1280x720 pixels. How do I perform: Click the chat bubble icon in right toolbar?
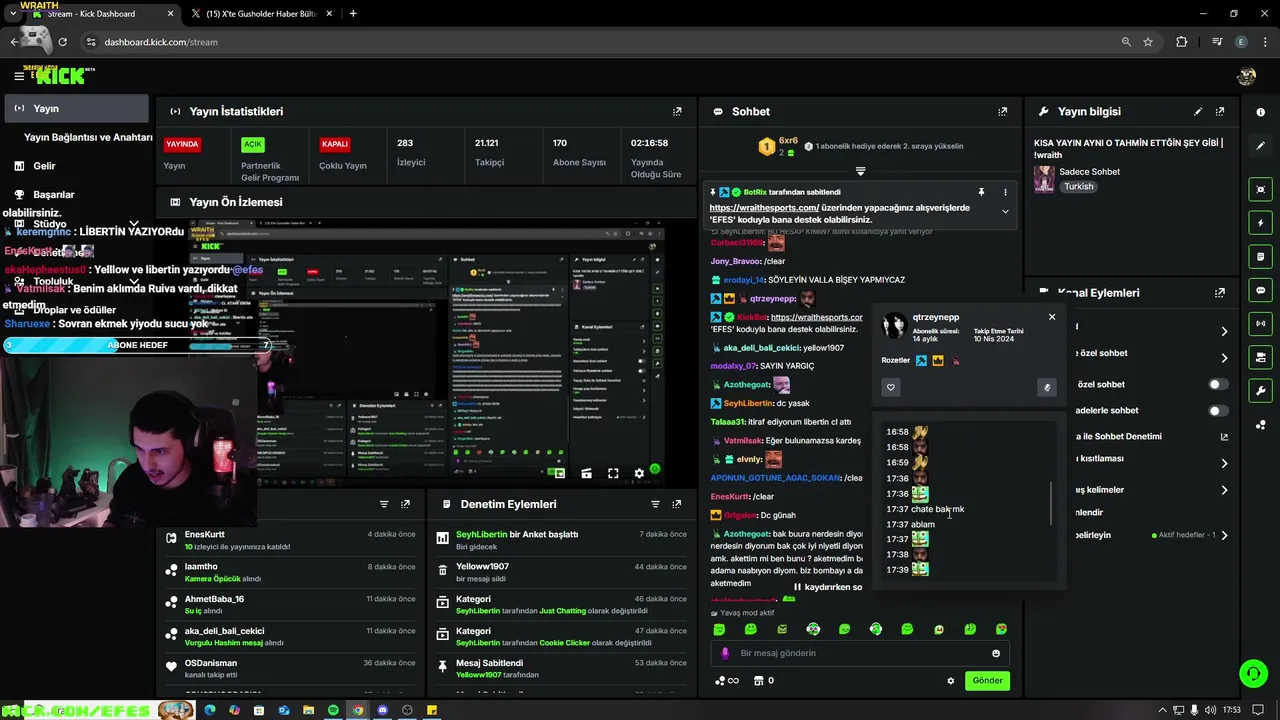click(x=1260, y=290)
